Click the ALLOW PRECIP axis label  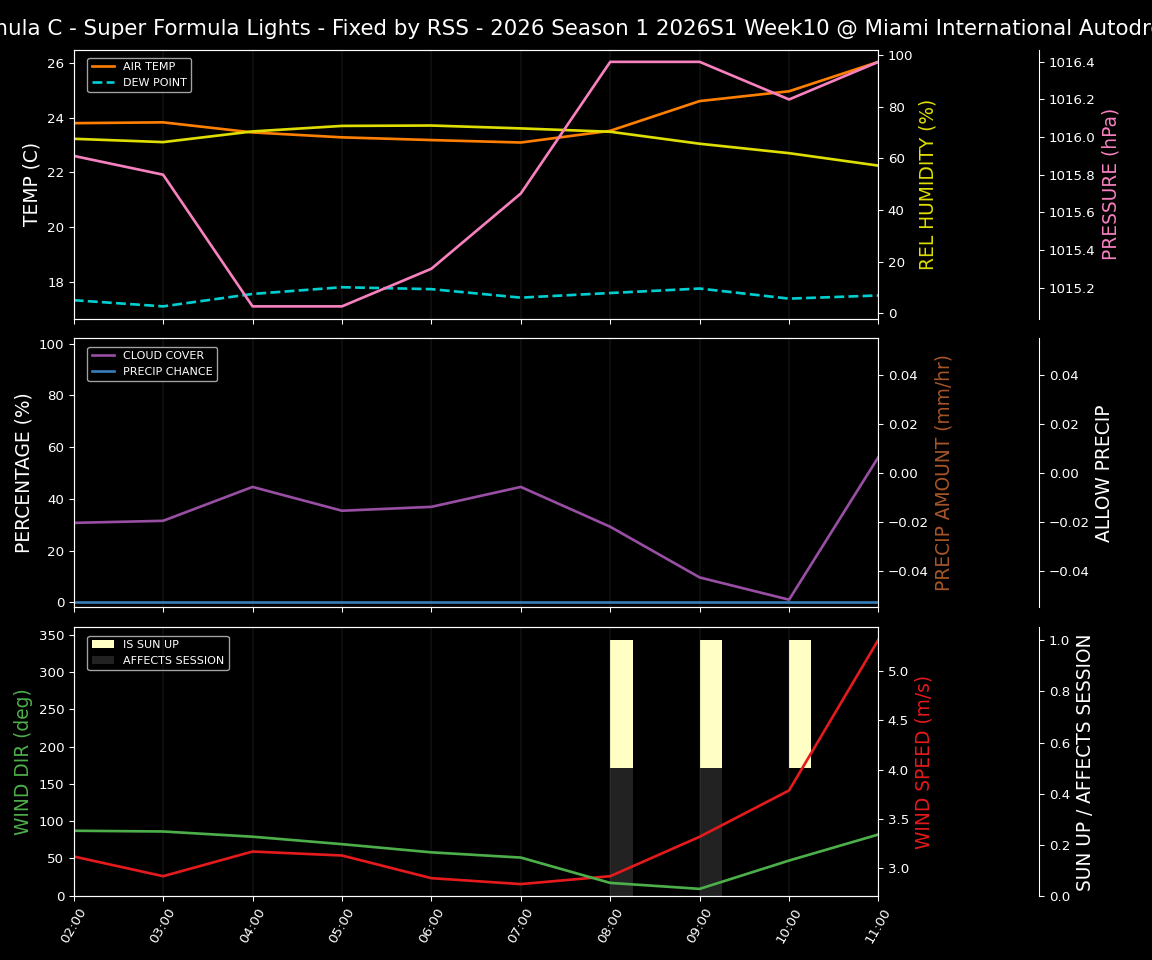1104,470
